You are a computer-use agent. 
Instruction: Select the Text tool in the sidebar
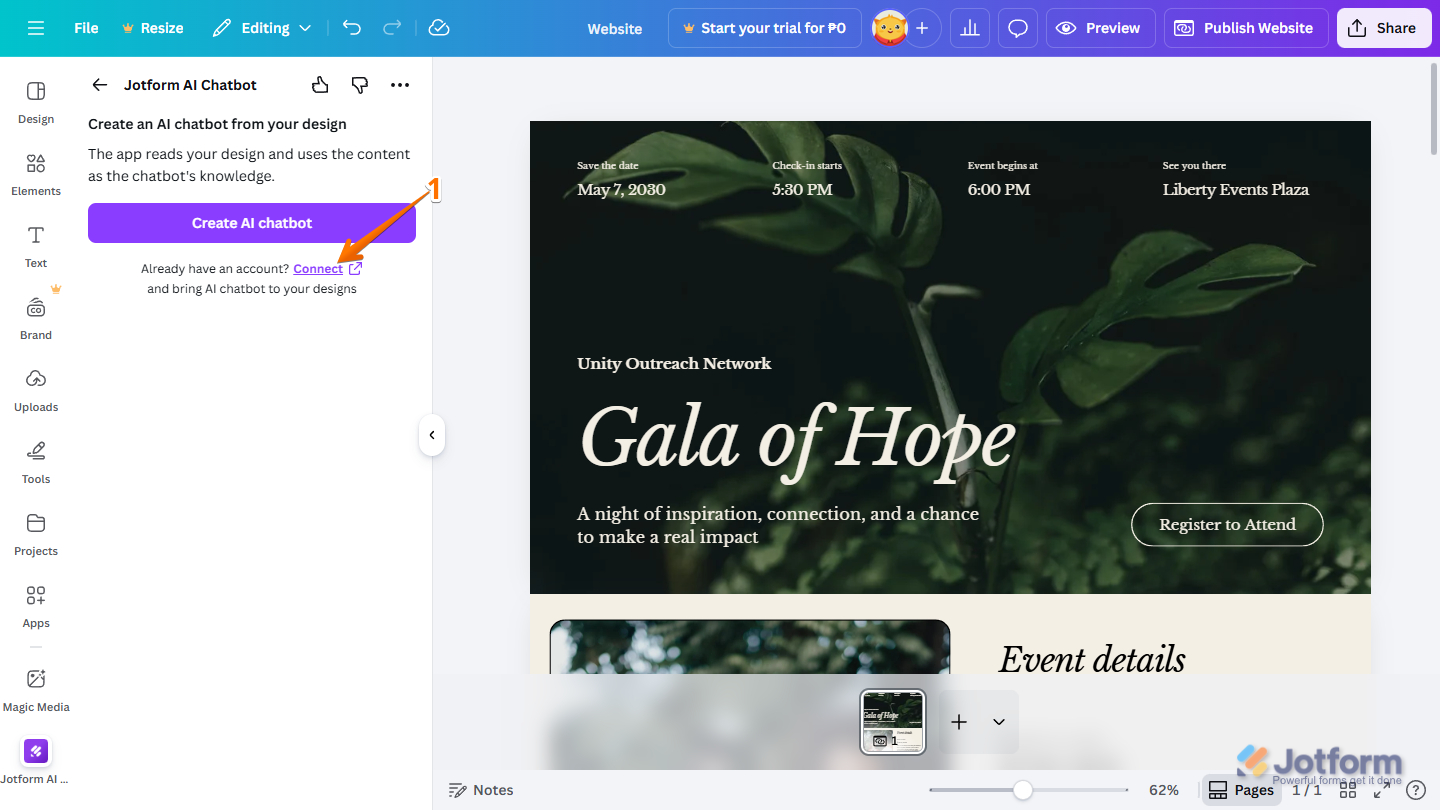click(35, 245)
